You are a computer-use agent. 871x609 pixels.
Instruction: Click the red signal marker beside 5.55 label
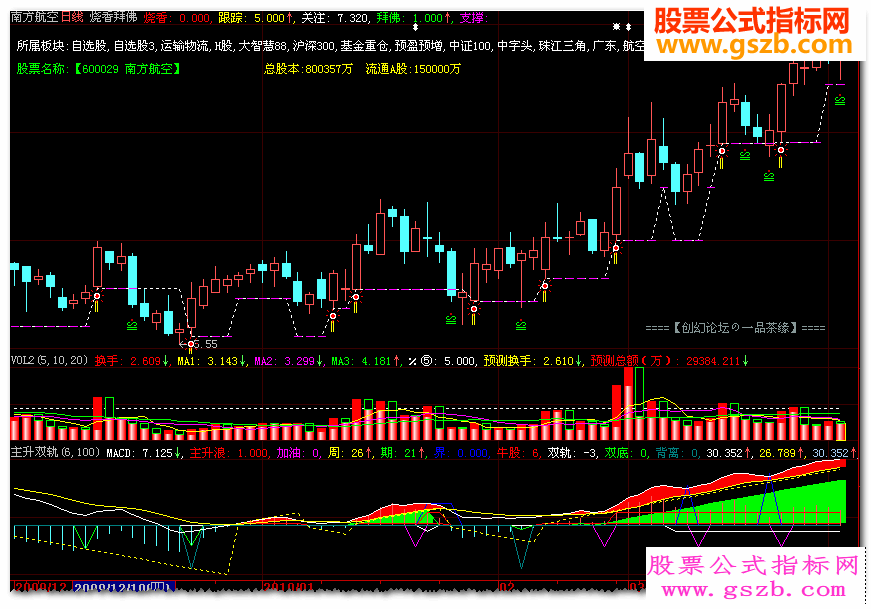pyautogui.click(x=191, y=344)
